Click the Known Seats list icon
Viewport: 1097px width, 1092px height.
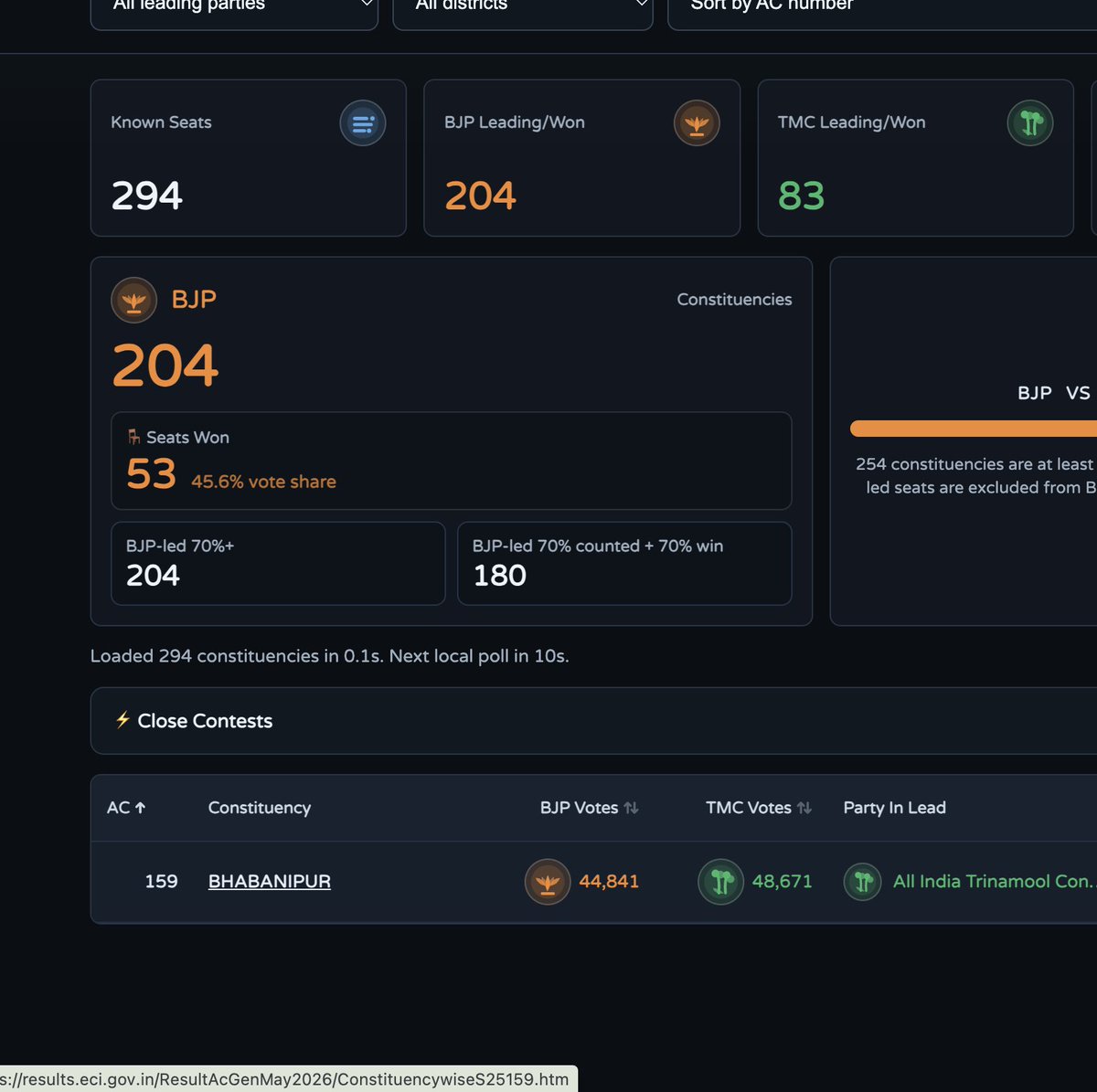click(x=363, y=123)
